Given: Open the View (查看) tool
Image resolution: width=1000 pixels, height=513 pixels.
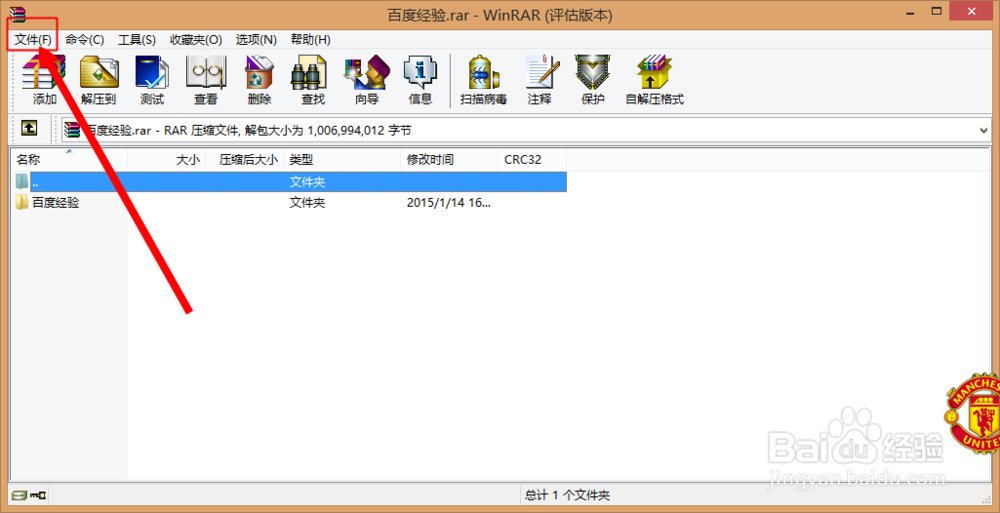Looking at the screenshot, I should pyautogui.click(x=205, y=80).
